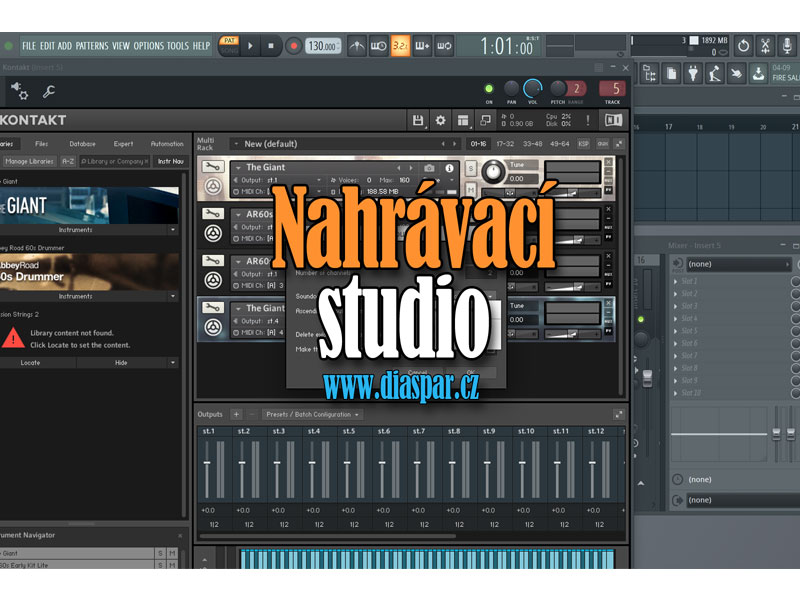Click the plugin wrench icon below Kontakt title
Image resolution: width=800 pixels, height=600 pixels.
(48, 92)
